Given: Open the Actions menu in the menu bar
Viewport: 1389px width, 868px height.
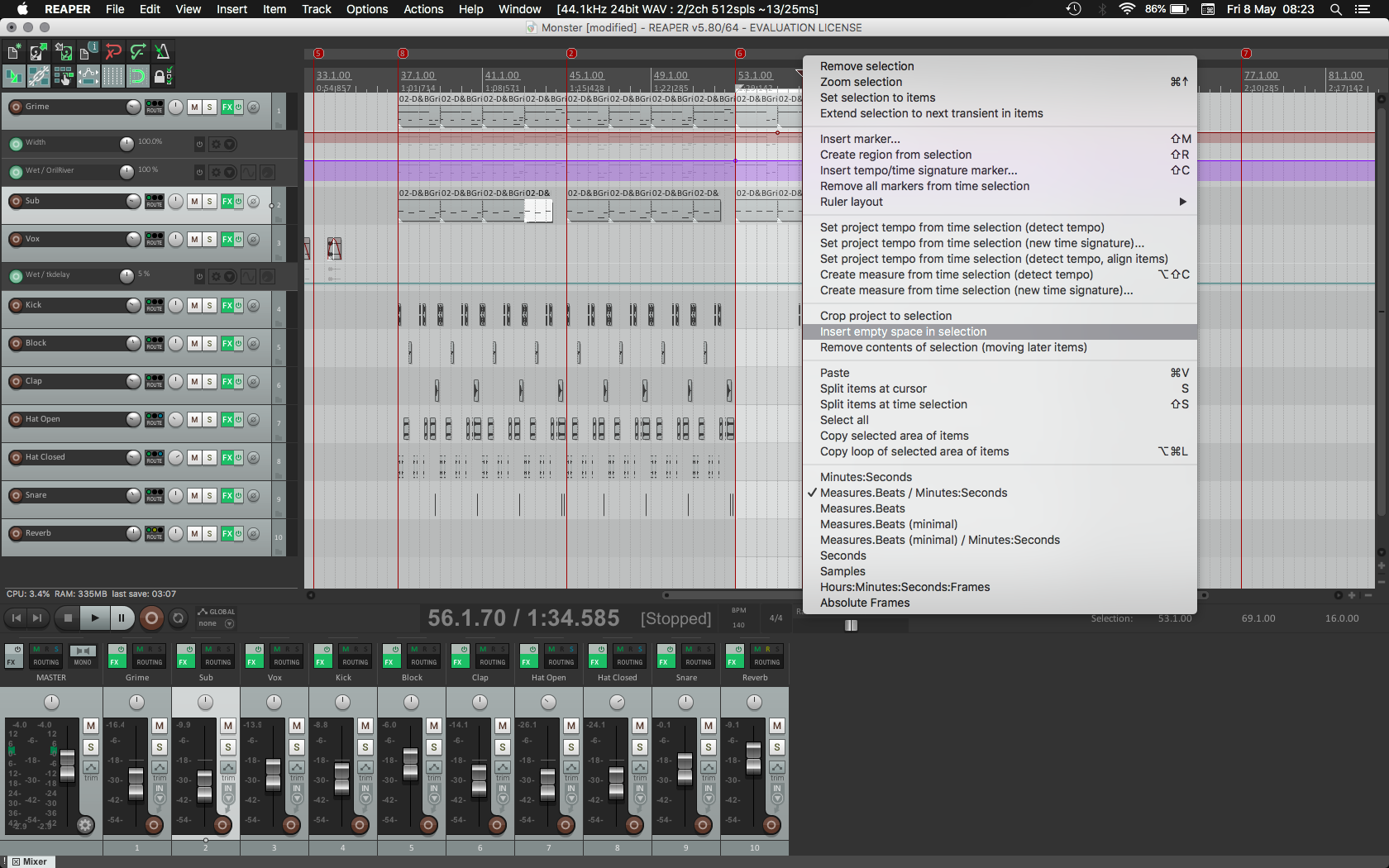Looking at the screenshot, I should pos(423,9).
